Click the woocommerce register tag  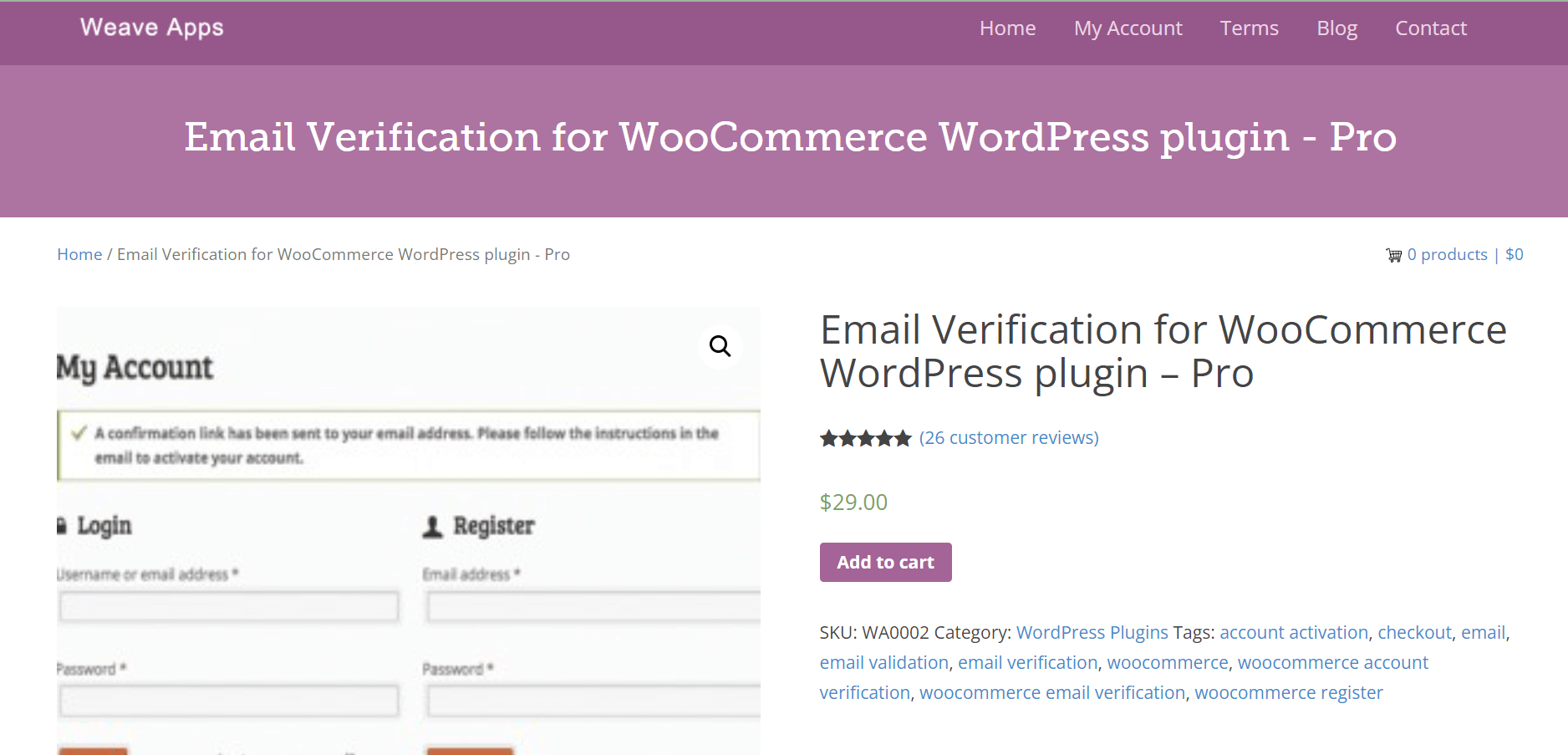coord(1288,692)
